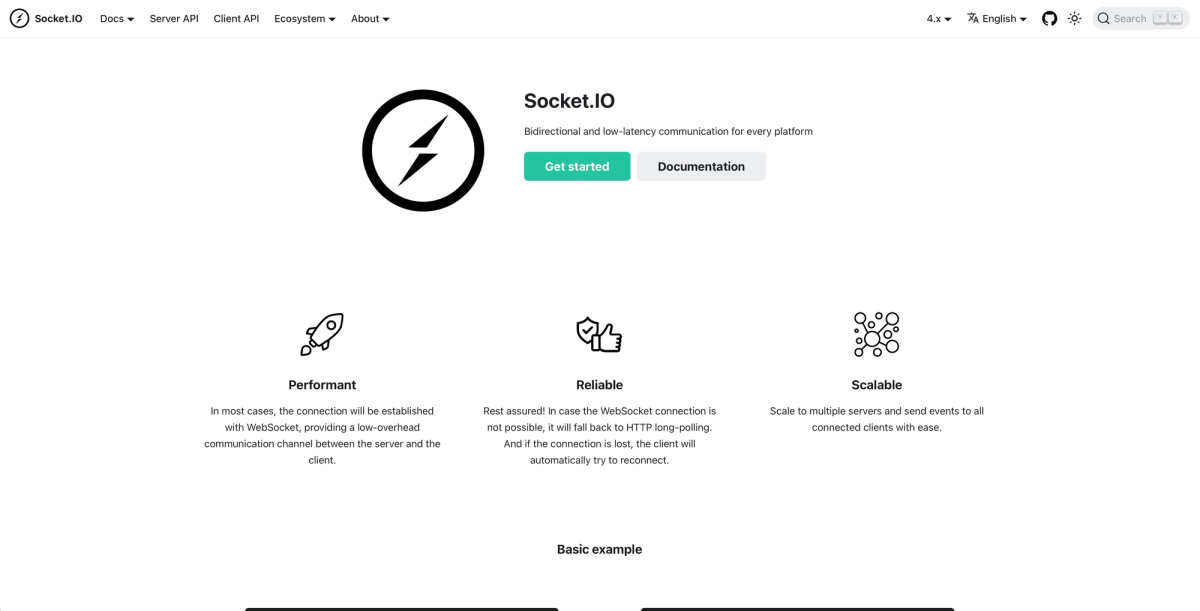This screenshot has height=611, width=1200.
Task: Toggle dark mode with sun icon
Action: click(1075, 18)
